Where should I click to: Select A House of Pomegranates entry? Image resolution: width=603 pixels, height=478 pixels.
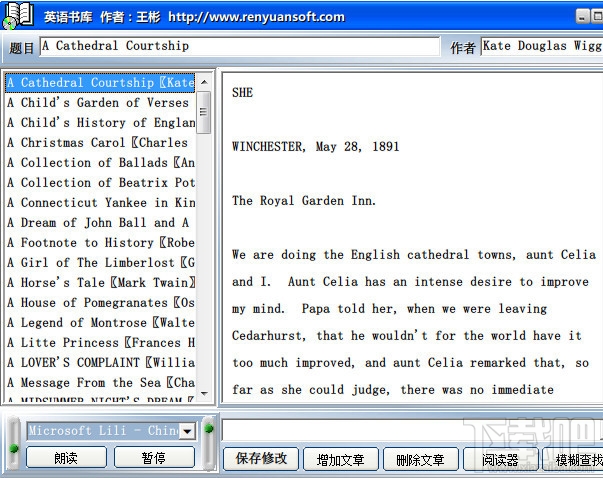100,303
